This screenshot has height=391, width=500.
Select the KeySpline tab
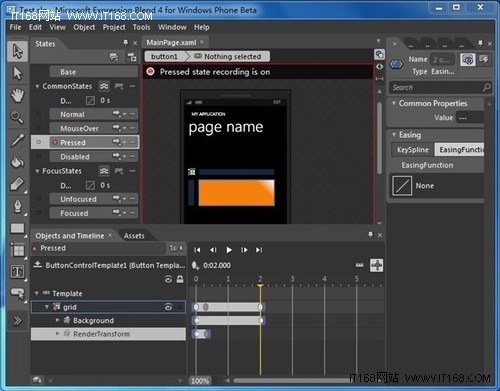413,150
